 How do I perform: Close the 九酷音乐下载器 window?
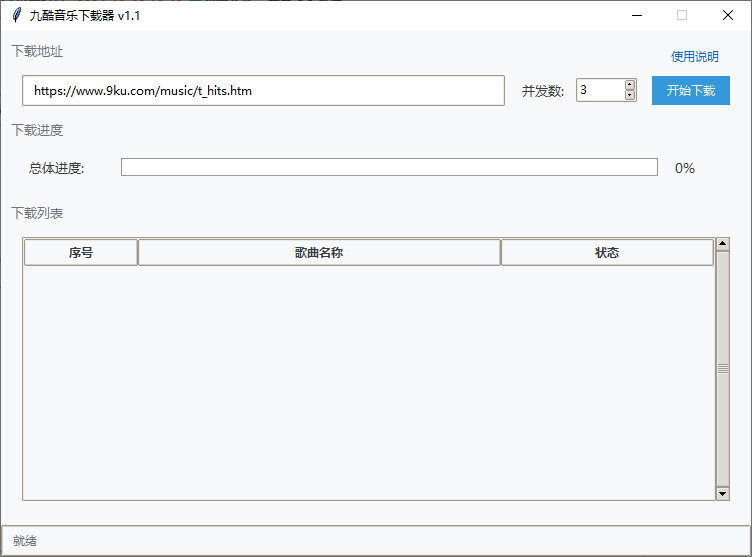click(728, 15)
